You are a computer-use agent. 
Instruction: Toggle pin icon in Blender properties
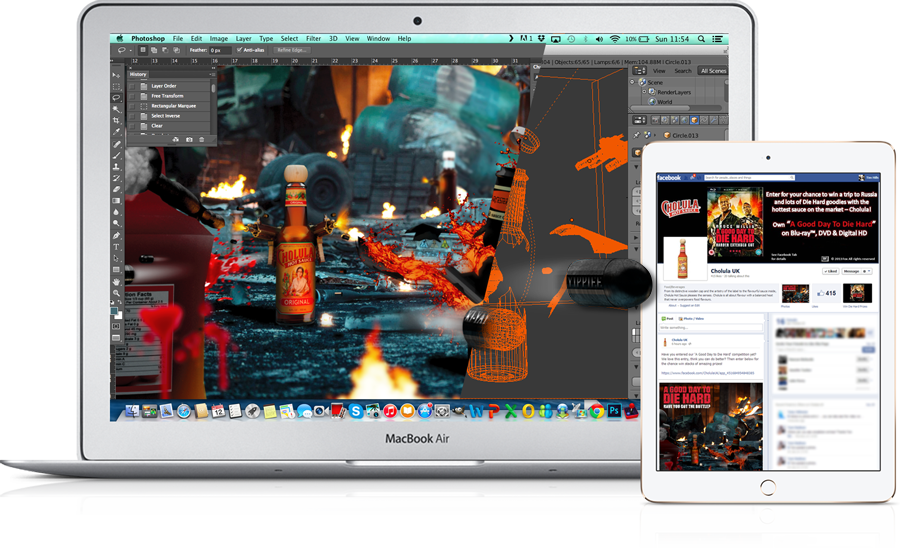(637, 135)
